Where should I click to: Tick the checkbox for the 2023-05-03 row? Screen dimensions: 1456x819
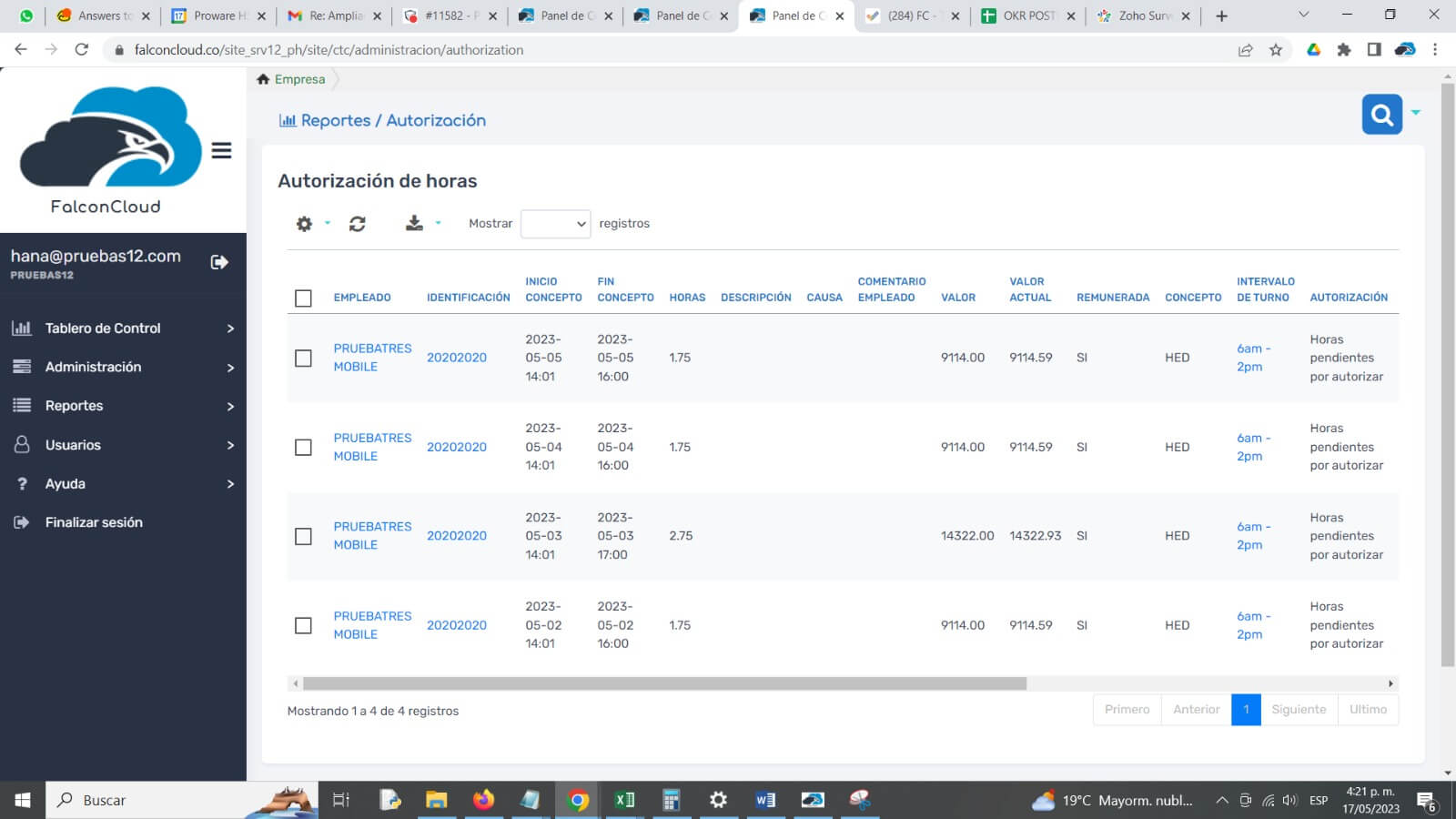click(303, 537)
